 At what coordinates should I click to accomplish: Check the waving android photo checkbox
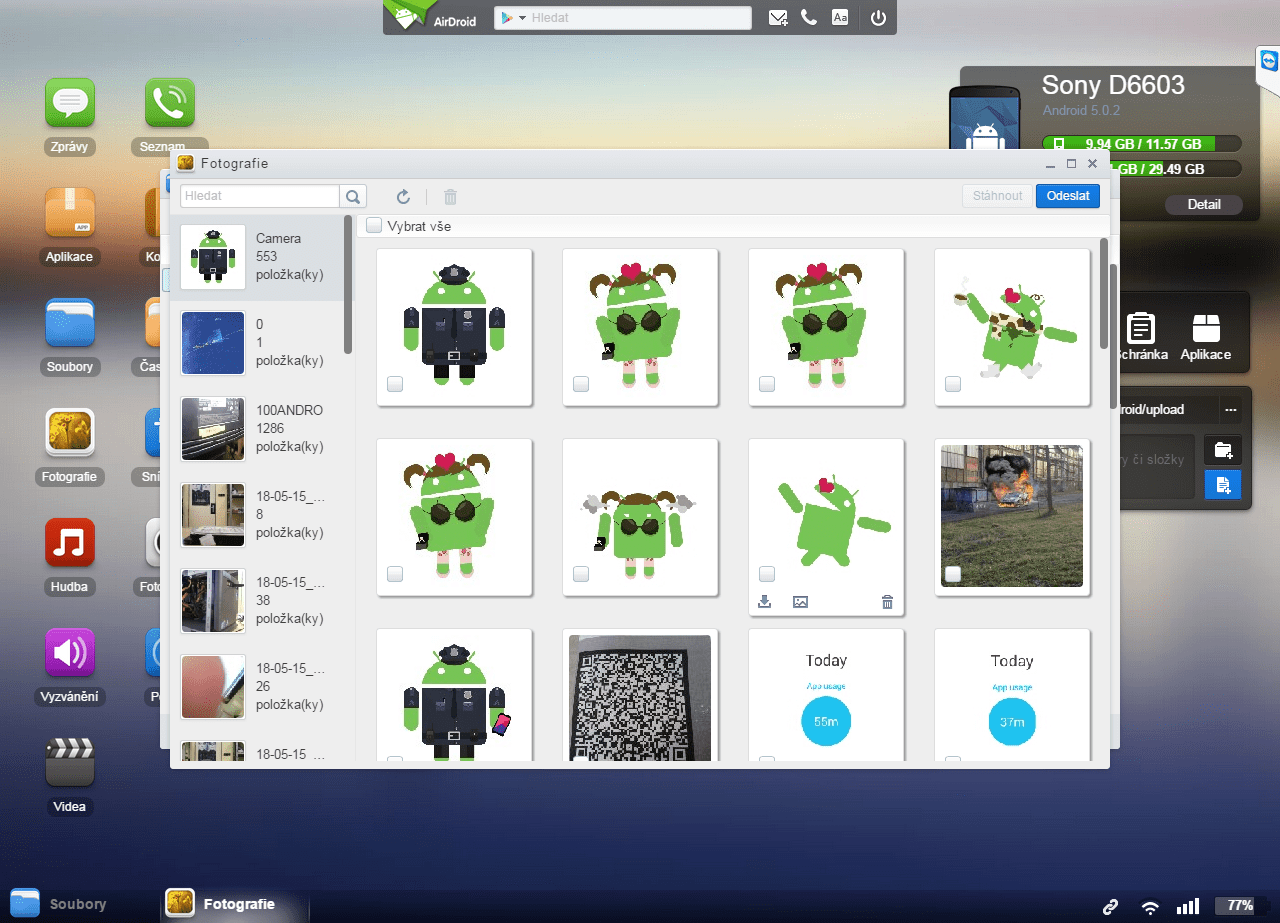click(767, 574)
